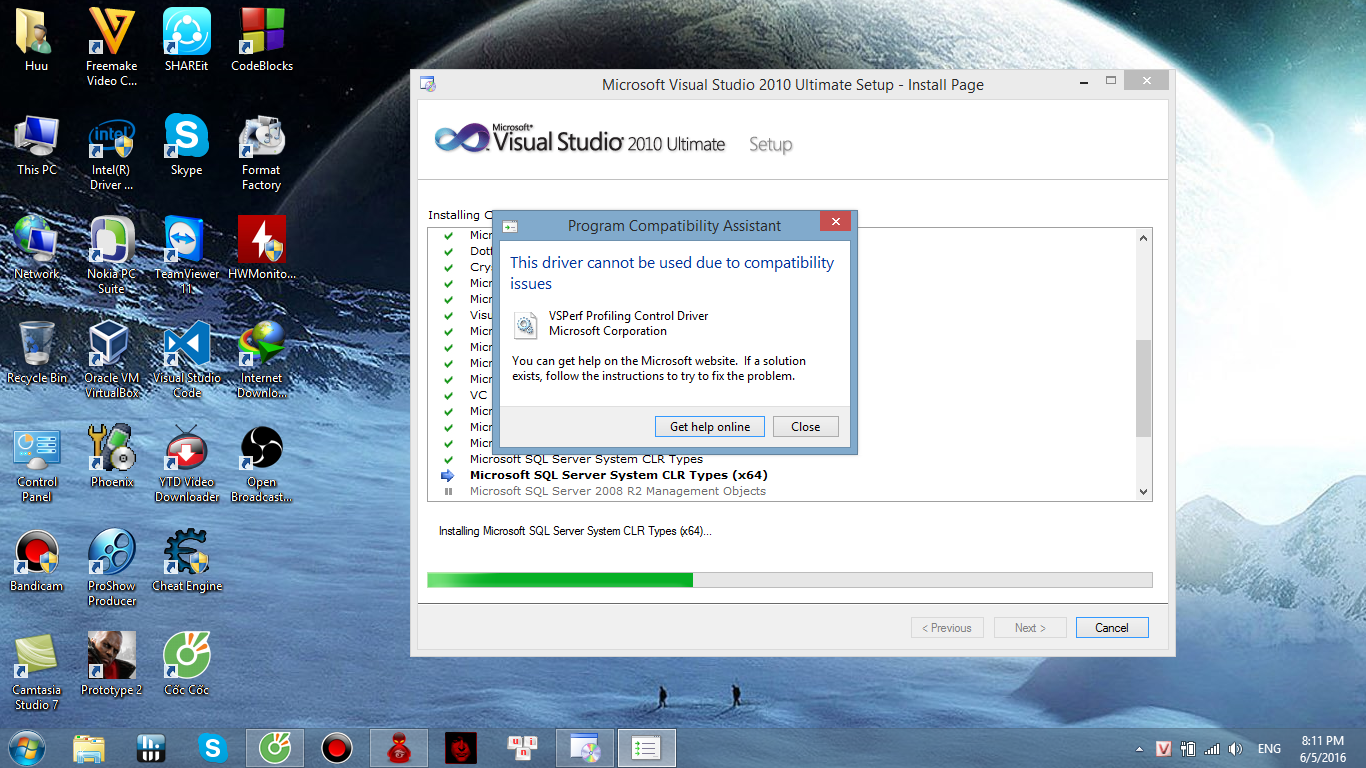This screenshot has width=1366, height=768.
Task: Open Cheat Engine desktop icon
Action: [x=186, y=560]
